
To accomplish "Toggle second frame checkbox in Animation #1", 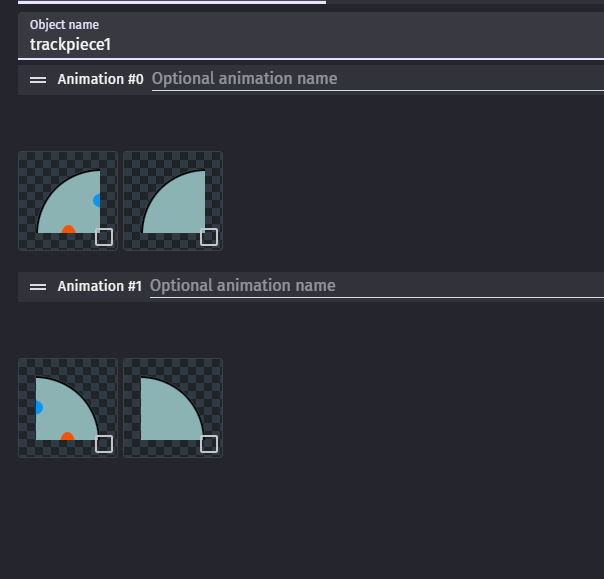I will (x=209, y=444).
